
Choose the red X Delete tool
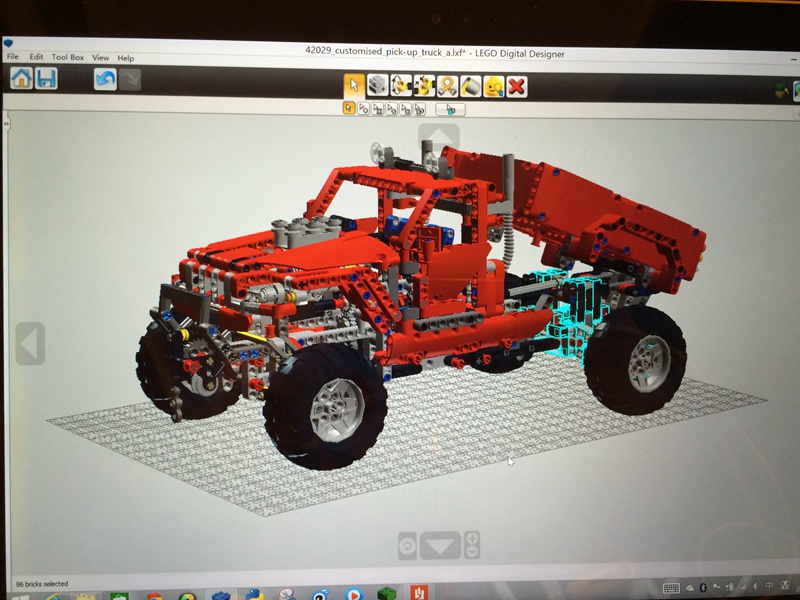click(x=517, y=87)
